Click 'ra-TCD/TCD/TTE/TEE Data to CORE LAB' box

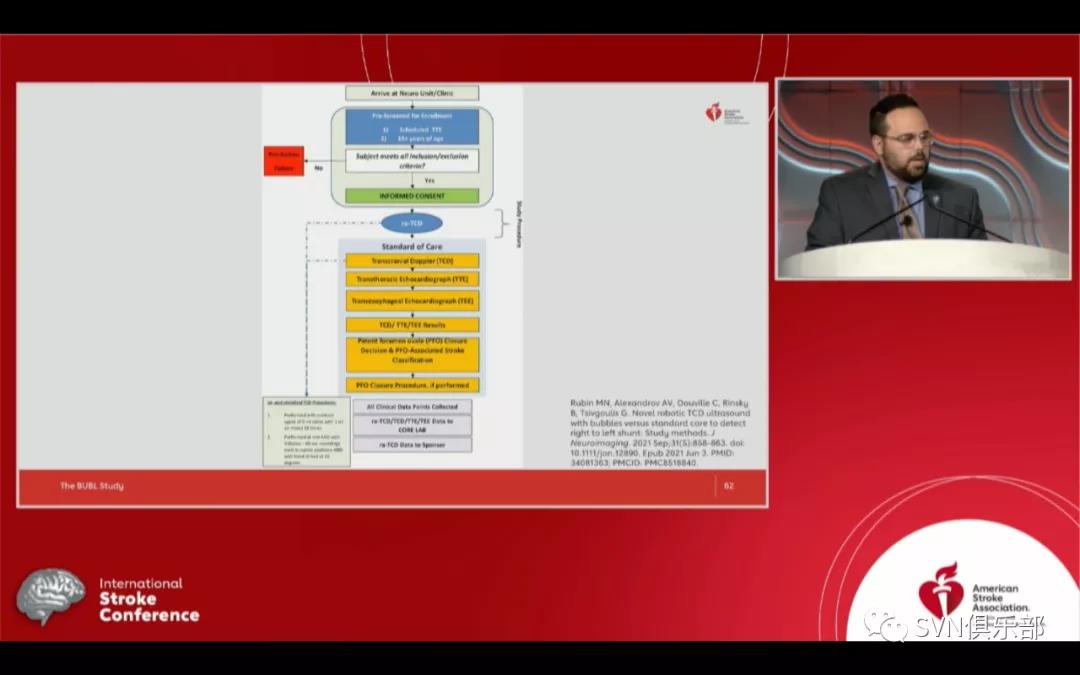point(412,426)
